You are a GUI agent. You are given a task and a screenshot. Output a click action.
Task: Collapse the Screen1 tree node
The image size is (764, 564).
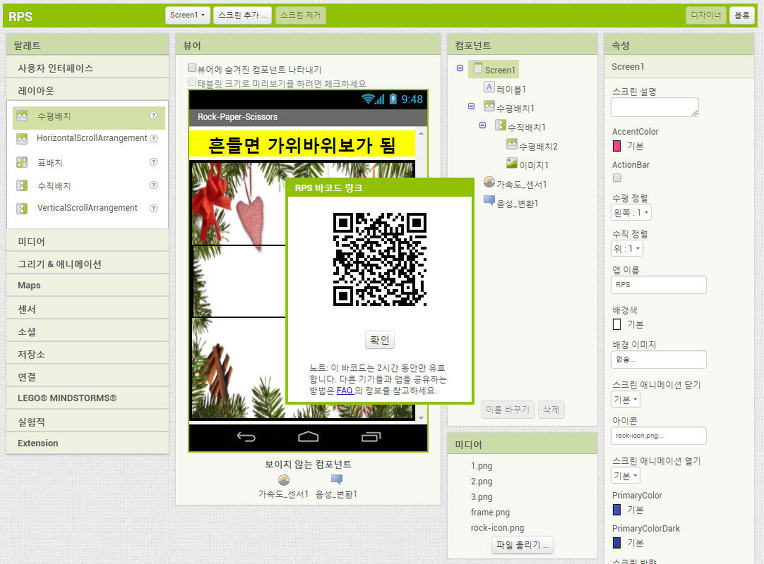pos(459,68)
